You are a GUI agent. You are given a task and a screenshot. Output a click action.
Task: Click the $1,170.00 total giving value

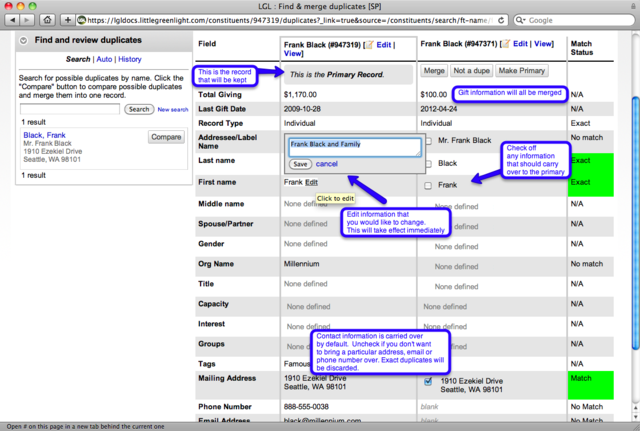tap(300, 95)
